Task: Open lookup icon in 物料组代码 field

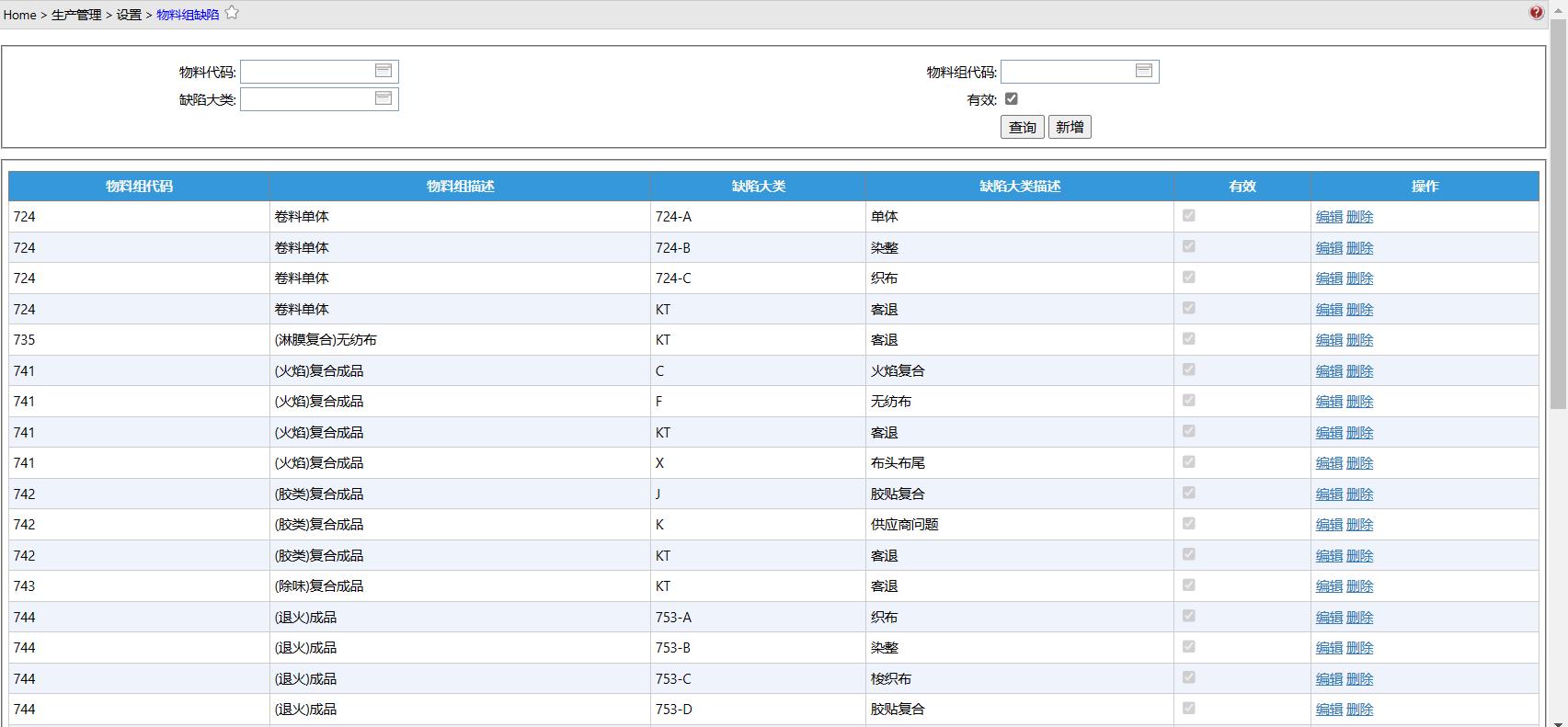Action: click(x=1144, y=71)
